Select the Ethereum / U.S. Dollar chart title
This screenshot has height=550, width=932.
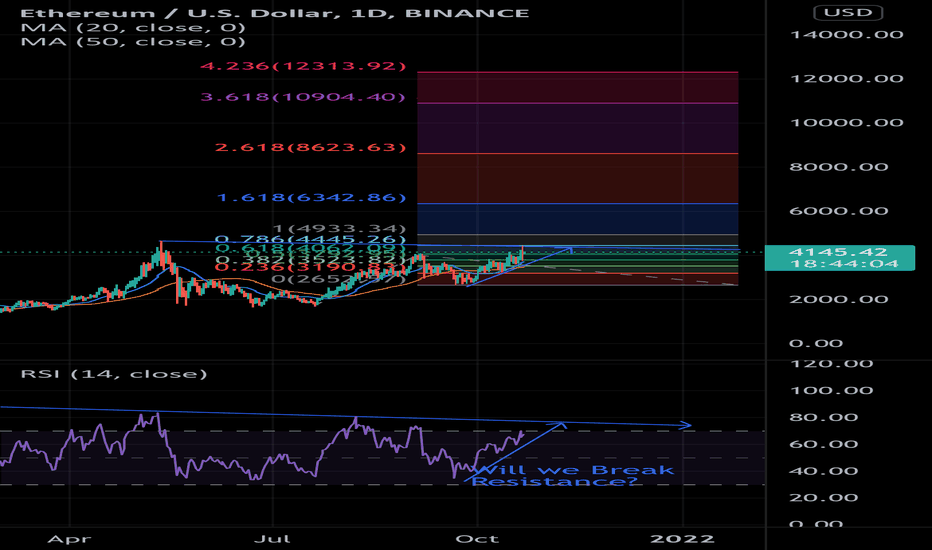pyautogui.click(x=275, y=13)
